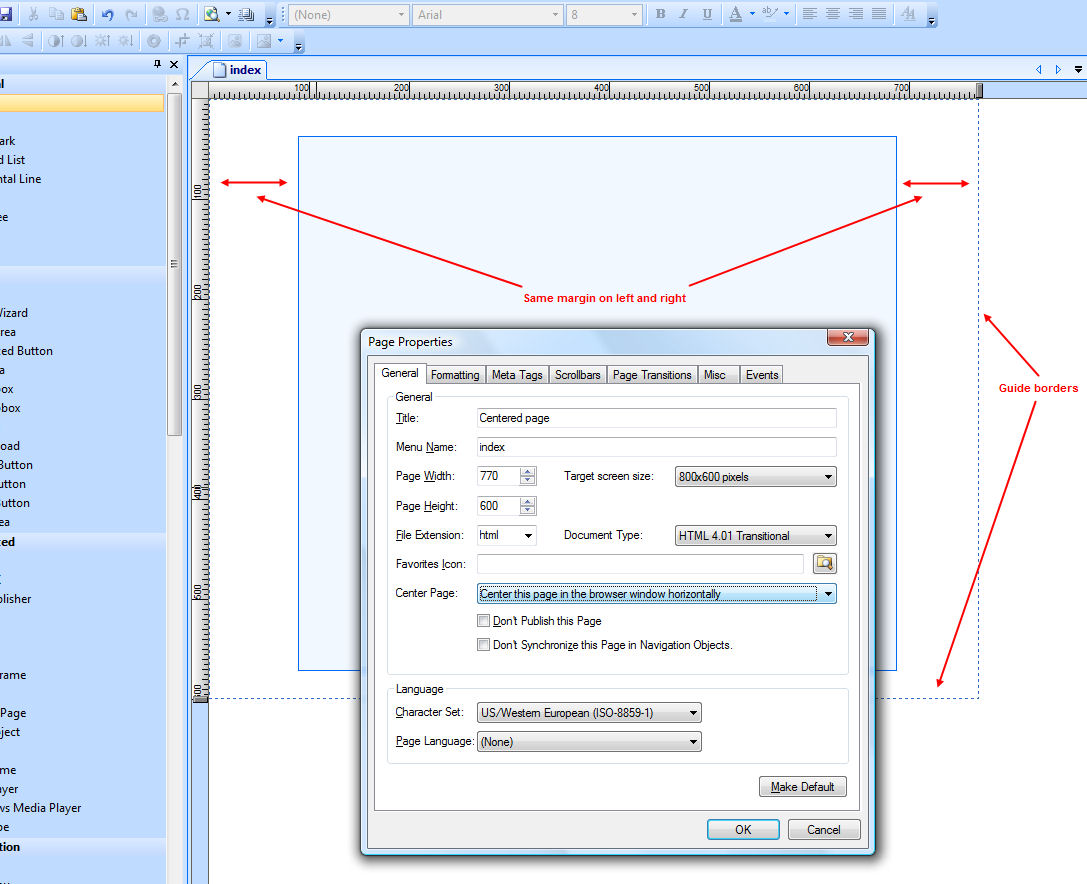Click the Undo arrow icon
The height and width of the screenshot is (884, 1087).
pos(107,15)
